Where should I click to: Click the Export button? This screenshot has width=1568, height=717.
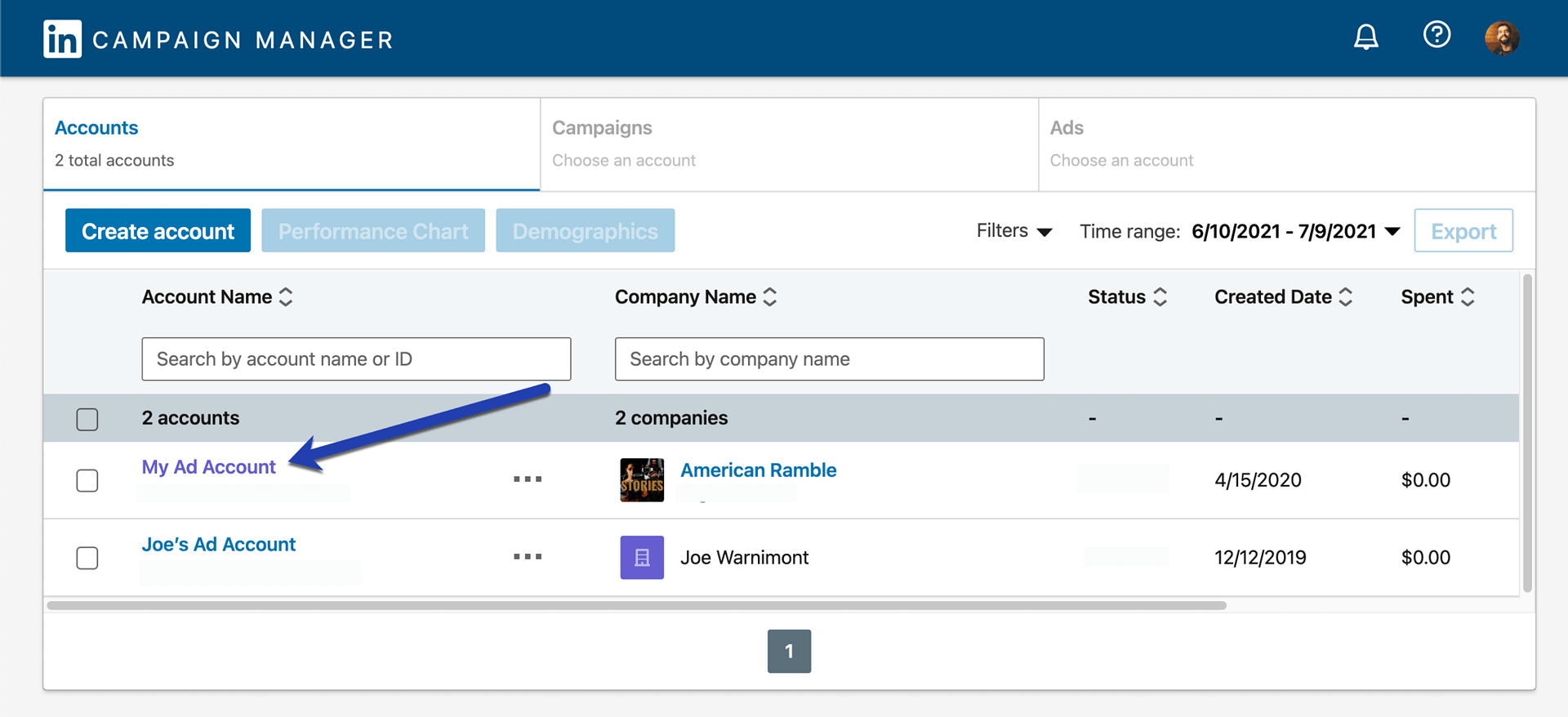1463,231
